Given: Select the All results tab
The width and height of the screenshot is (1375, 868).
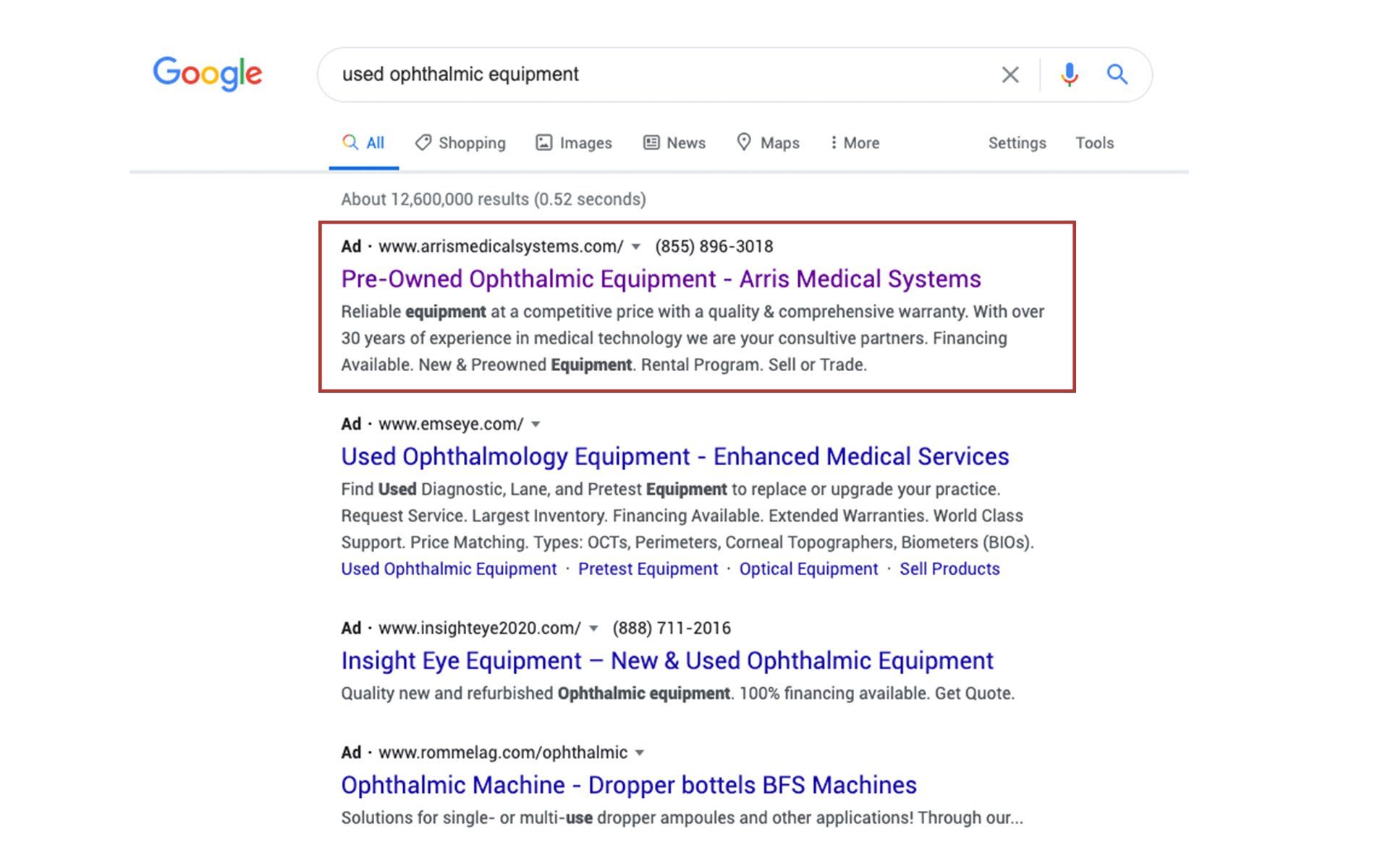Looking at the screenshot, I should pyautogui.click(x=363, y=142).
